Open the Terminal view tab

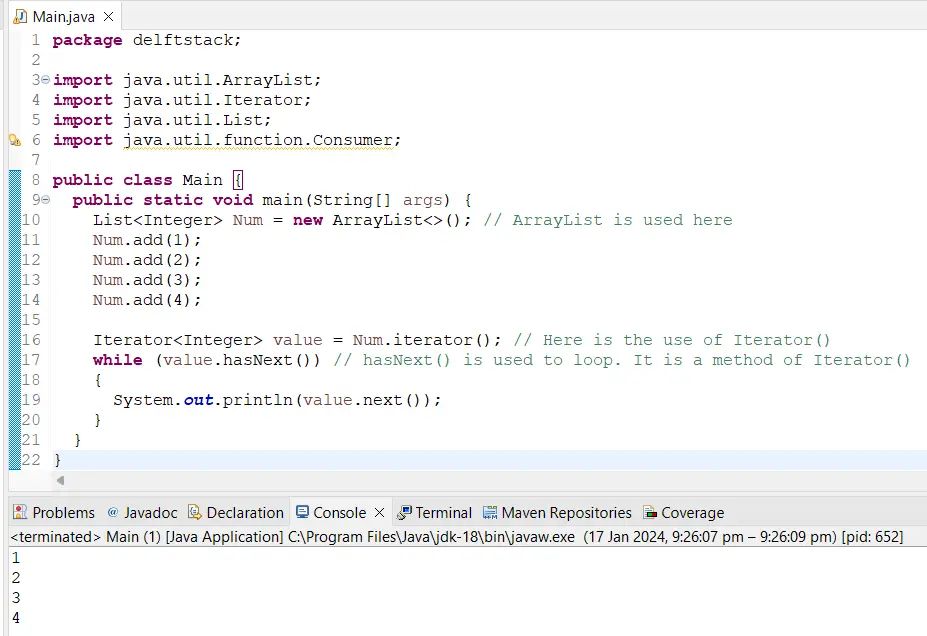point(434,512)
